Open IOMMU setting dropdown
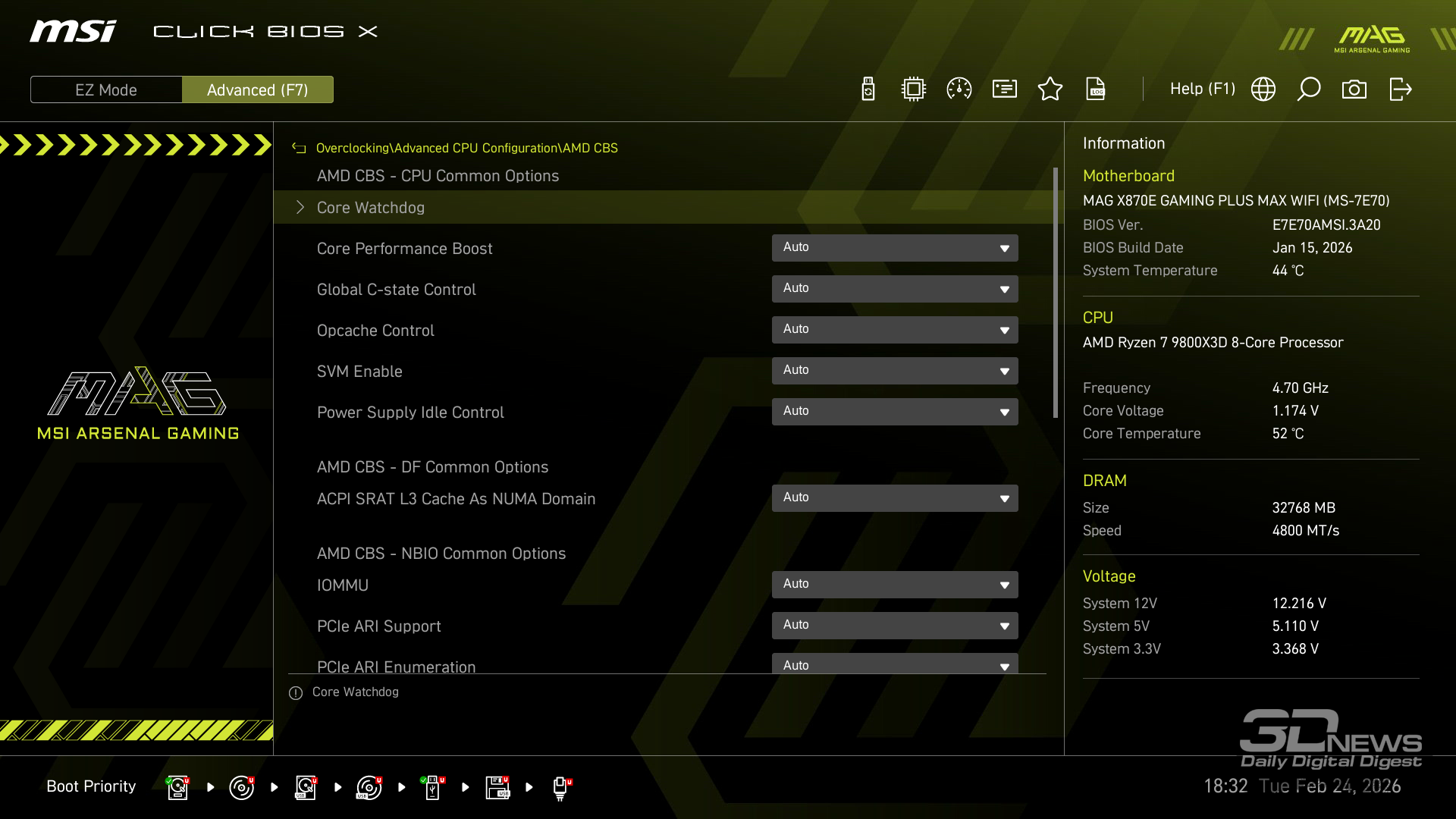The width and height of the screenshot is (1456, 819). pos(895,585)
